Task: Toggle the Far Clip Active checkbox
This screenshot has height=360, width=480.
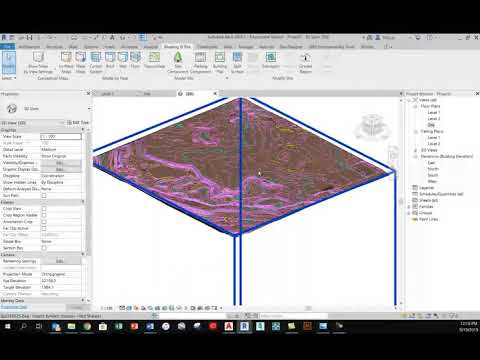Action: (44, 228)
